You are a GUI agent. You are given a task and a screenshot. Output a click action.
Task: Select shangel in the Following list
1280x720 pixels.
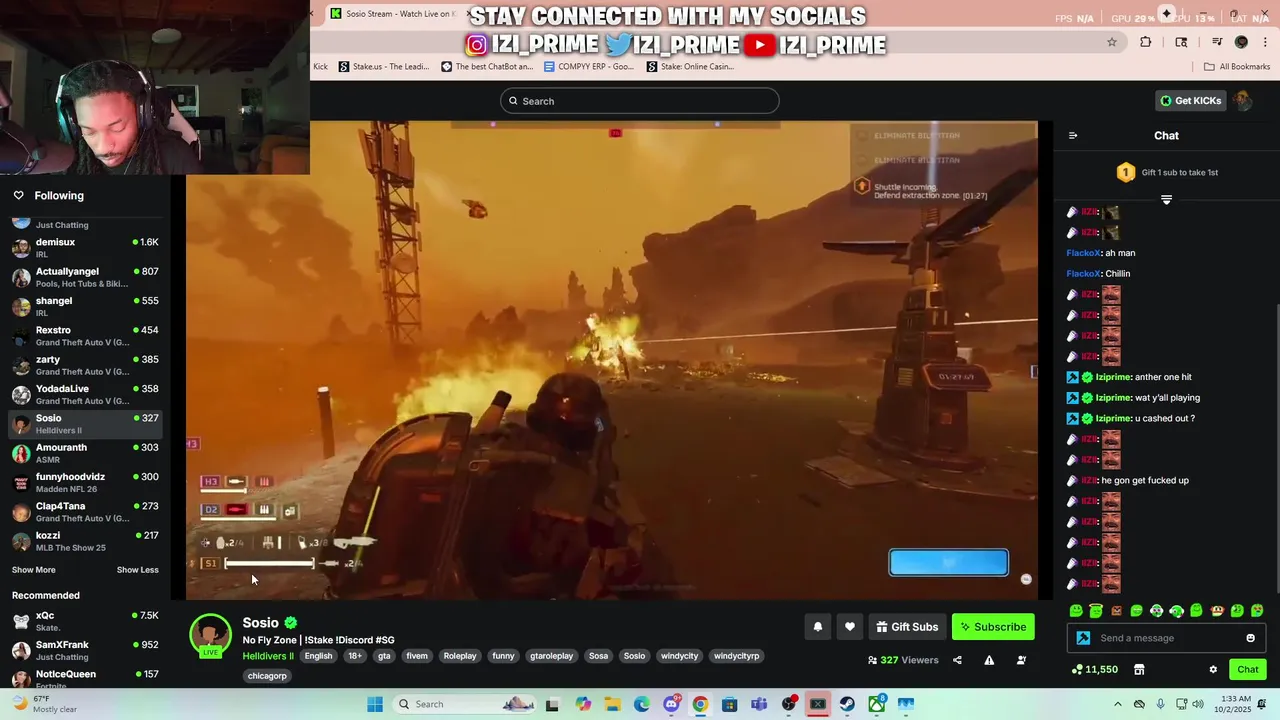pyautogui.click(x=84, y=306)
